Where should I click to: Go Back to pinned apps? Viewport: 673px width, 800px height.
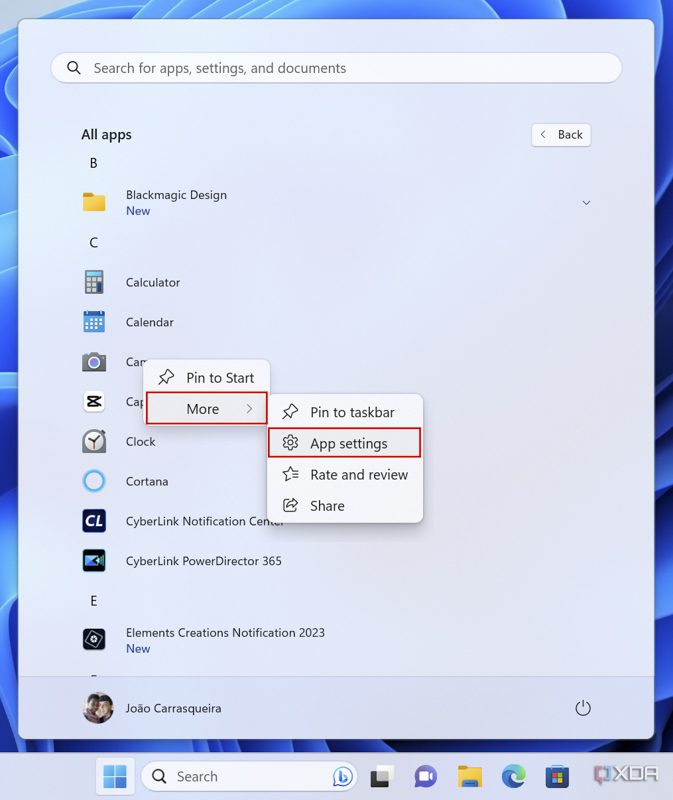(x=561, y=135)
